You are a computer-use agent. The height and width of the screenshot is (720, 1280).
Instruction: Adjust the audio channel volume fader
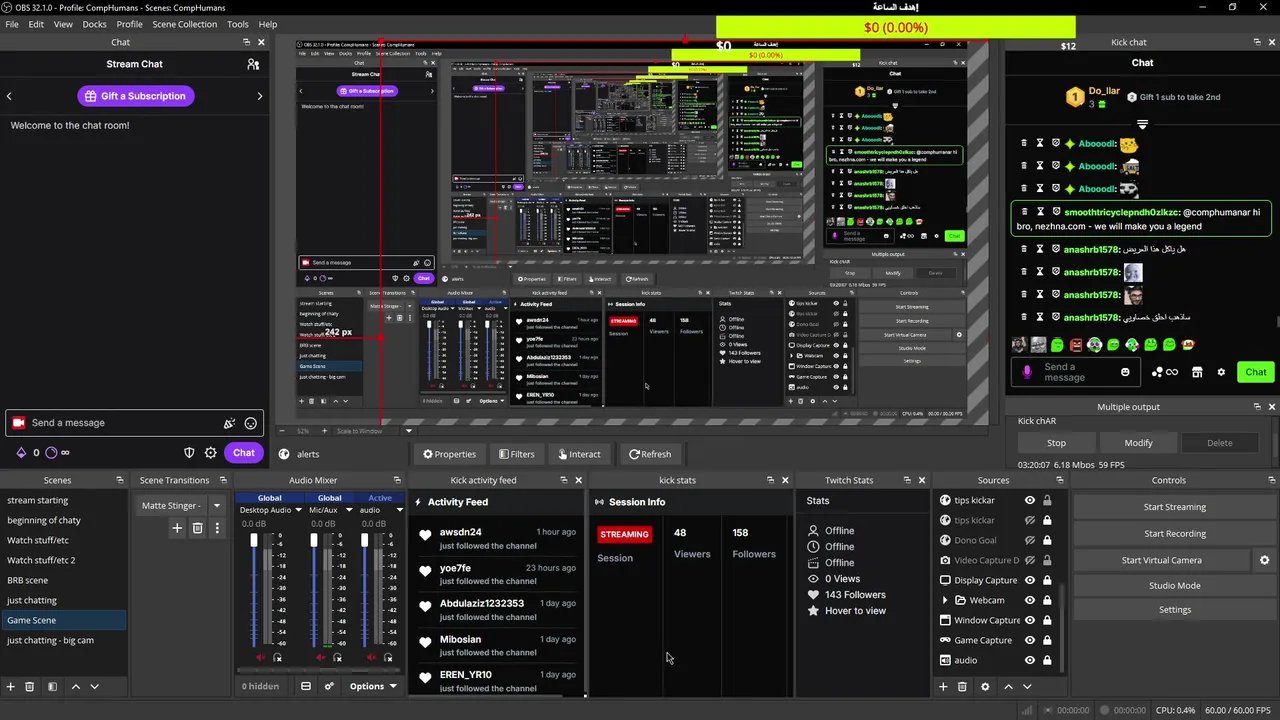click(364, 541)
